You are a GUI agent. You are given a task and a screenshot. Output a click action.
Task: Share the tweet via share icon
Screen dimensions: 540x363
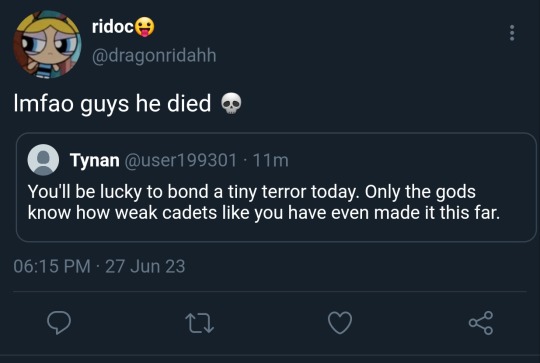pos(481,323)
